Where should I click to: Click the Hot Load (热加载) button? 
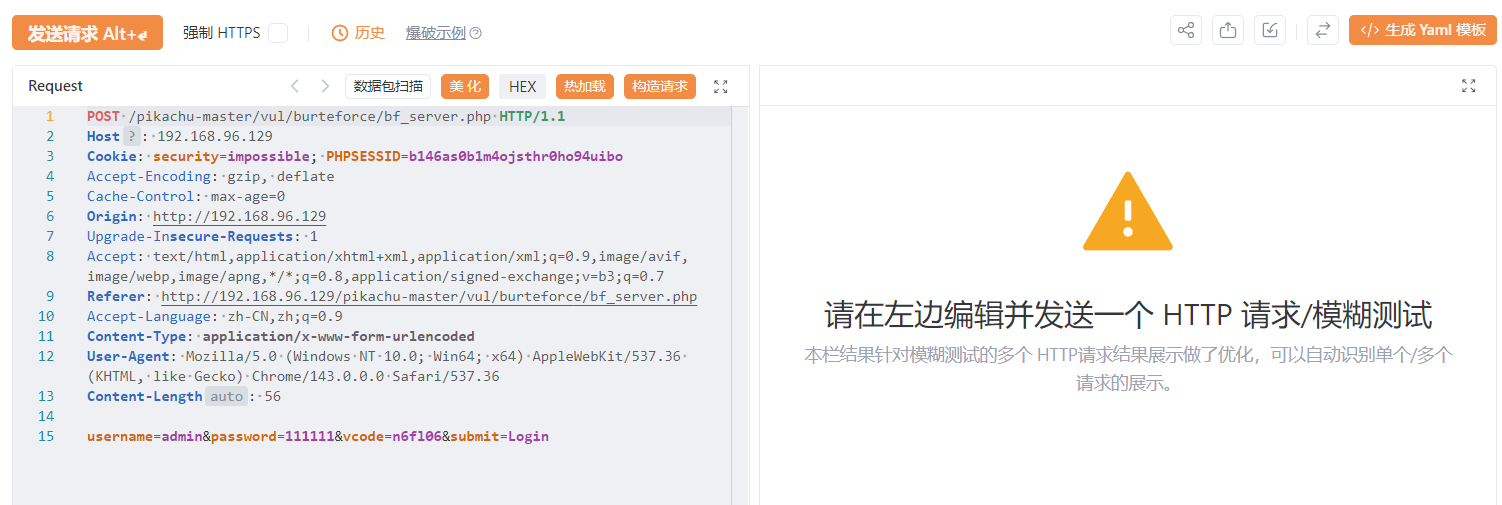585,86
